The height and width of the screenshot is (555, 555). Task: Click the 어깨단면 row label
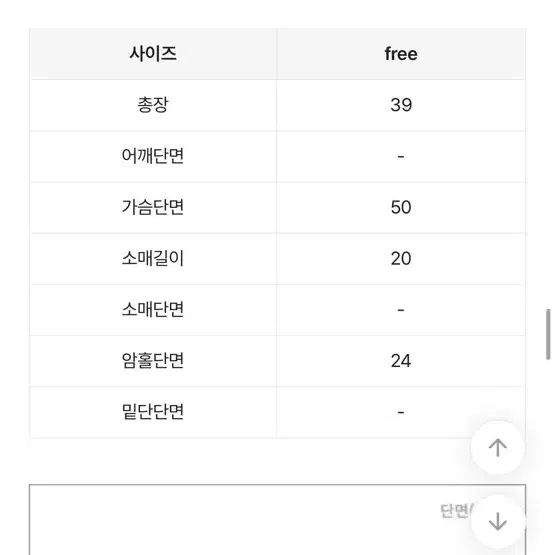tap(153, 156)
